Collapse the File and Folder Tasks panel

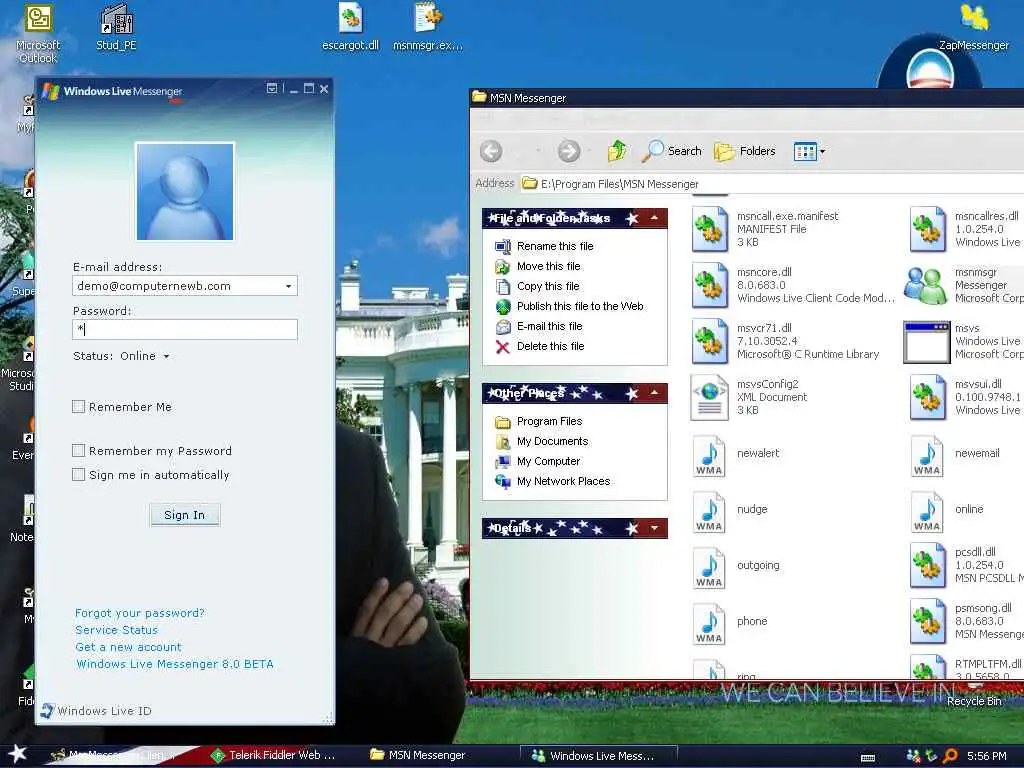tap(654, 217)
